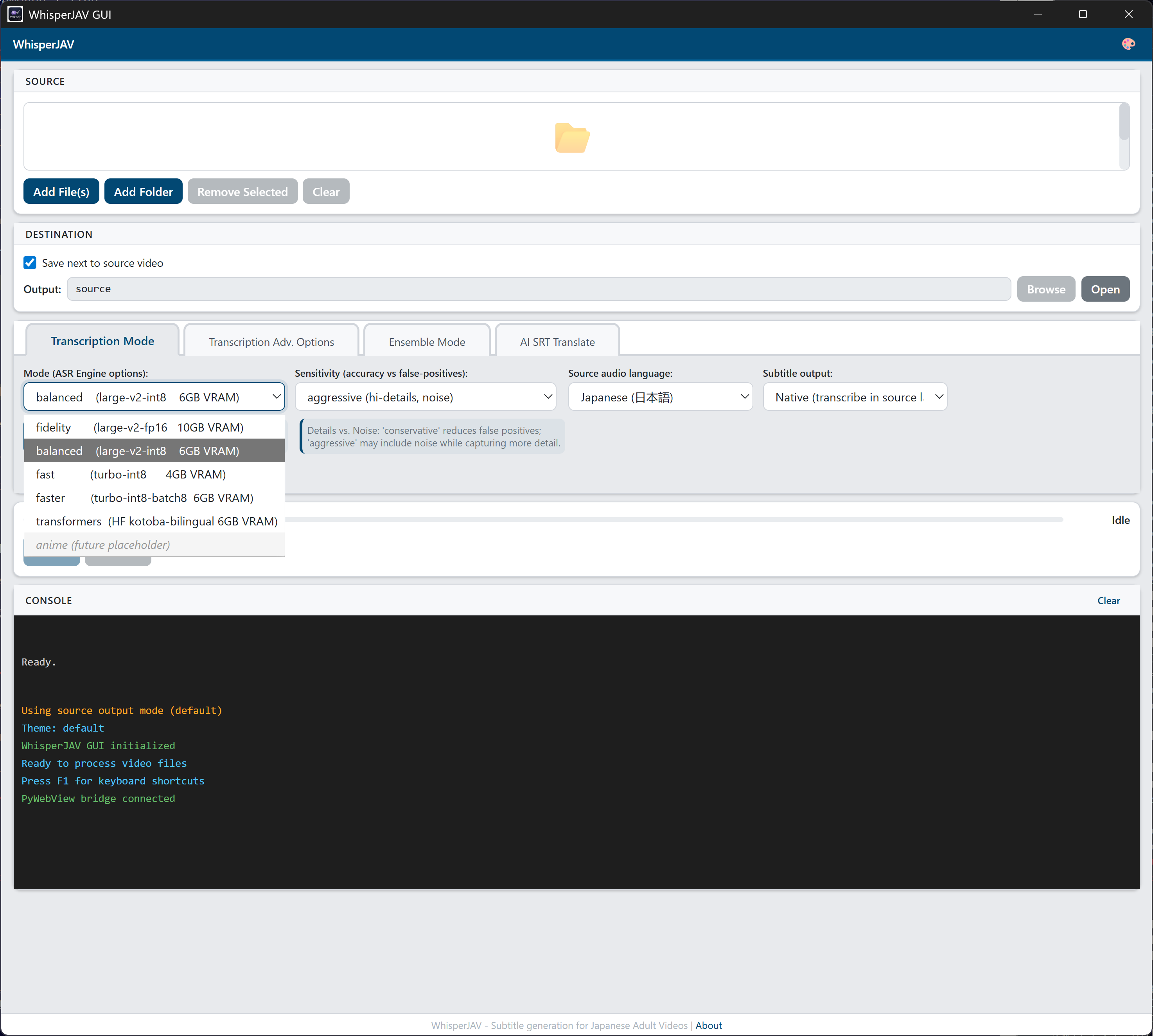1153x1036 pixels.
Task: Switch to the Transcription Adv. Options tab
Action: pos(271,342)
